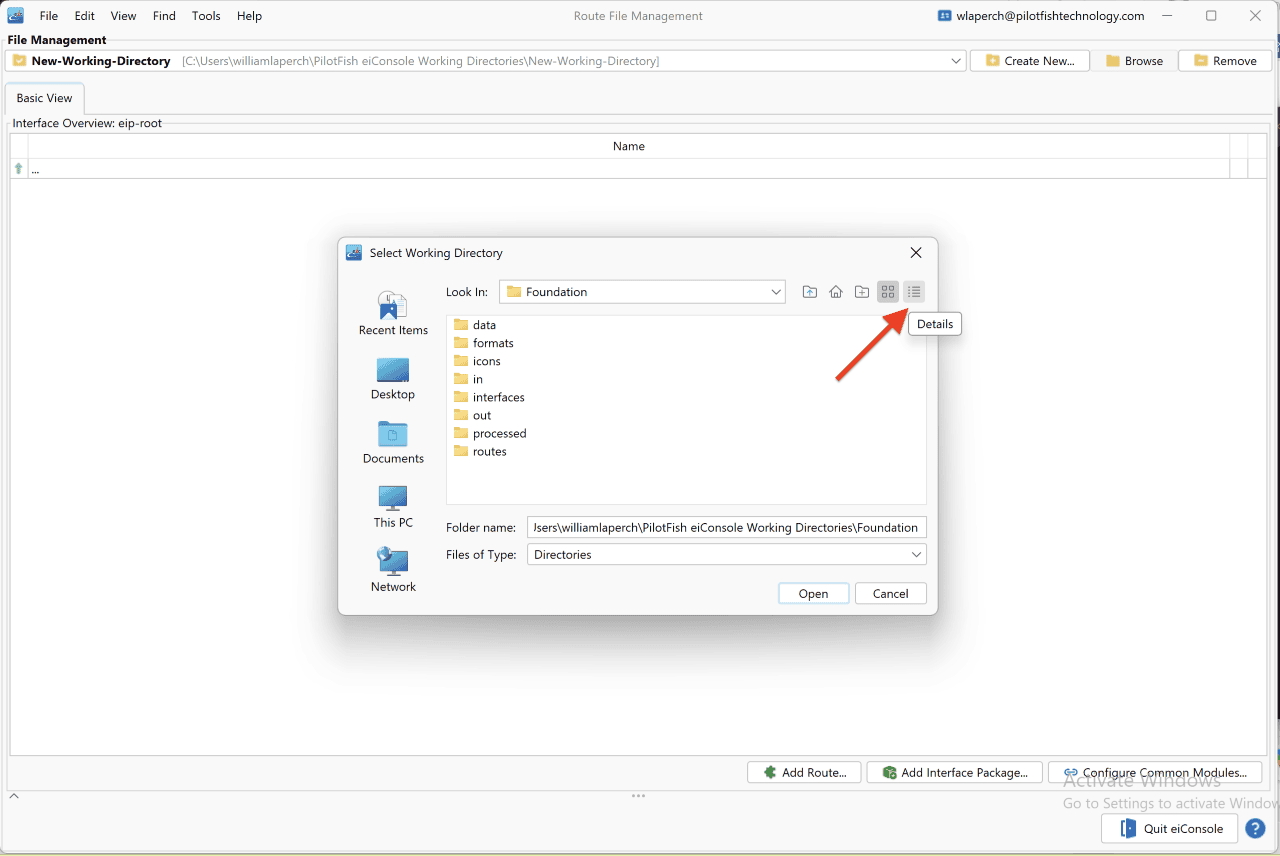This screenshot has height=856, width=1280.
Task: Open the Help menu
Action: 249,16
